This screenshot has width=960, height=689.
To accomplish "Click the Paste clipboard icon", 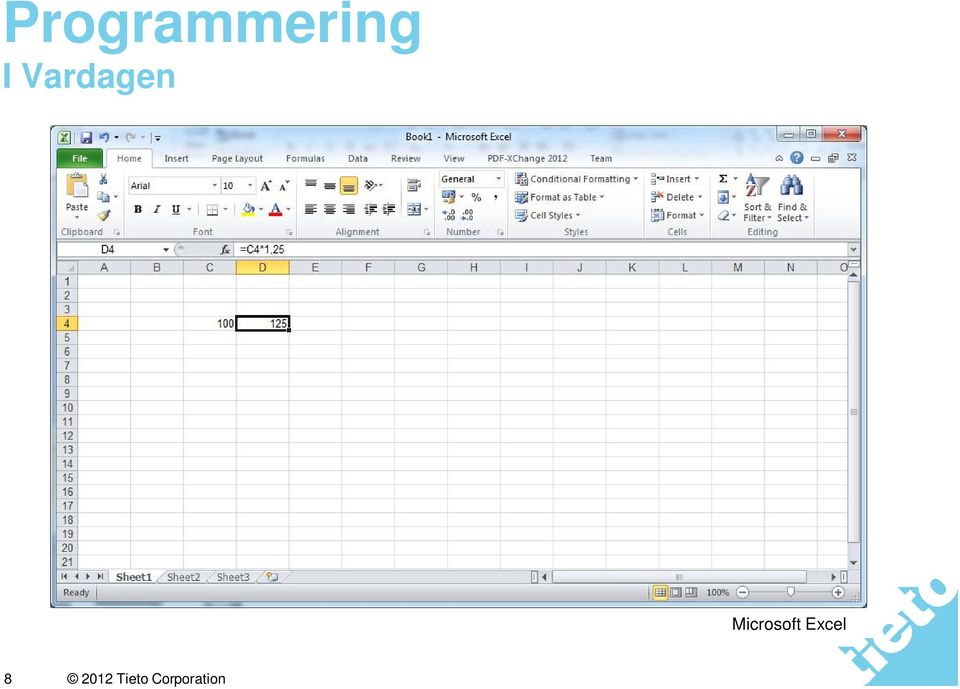I will 77,186.
